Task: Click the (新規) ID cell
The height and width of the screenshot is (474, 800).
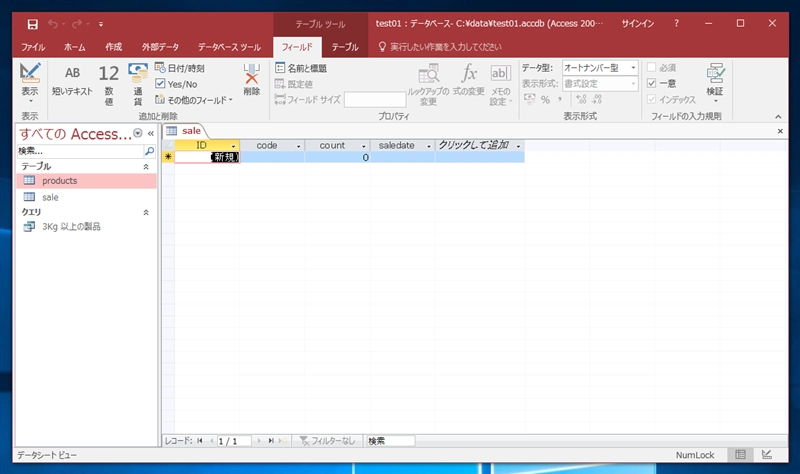Action: point(207,157)
